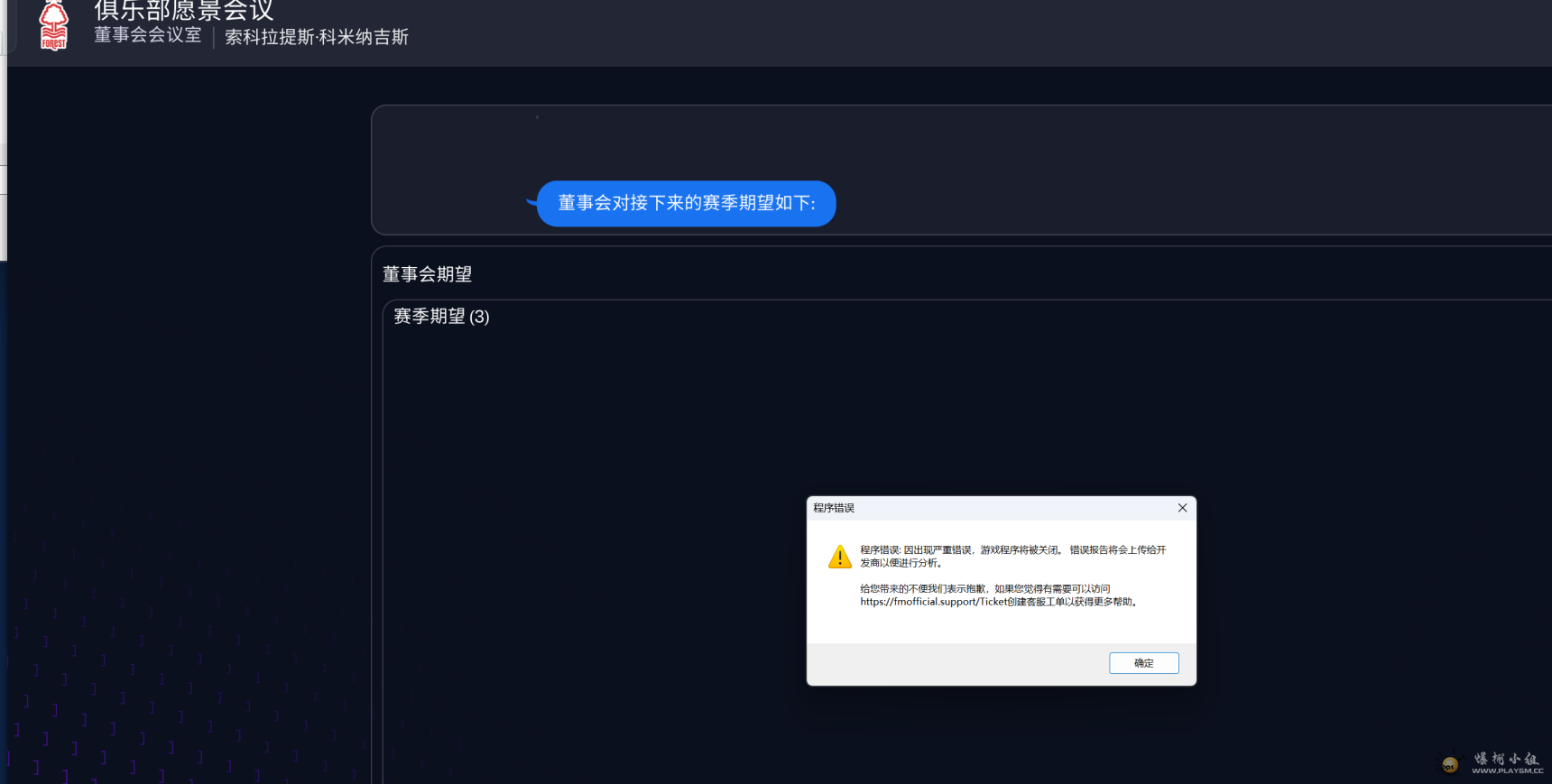Expand the 赛季期望 (3) section
The width and height of the screenshot is (1552, 784).
(441, 317)
